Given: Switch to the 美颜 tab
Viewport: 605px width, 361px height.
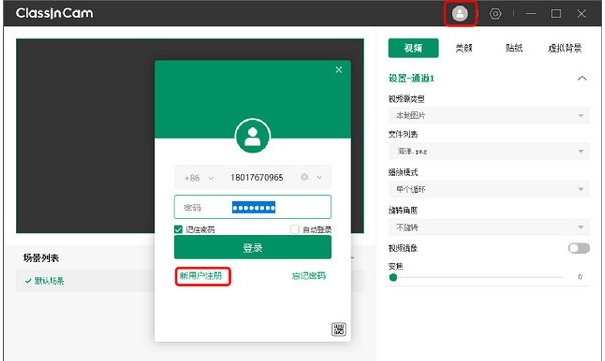Looking at the screenshot, I should [464, 48].
